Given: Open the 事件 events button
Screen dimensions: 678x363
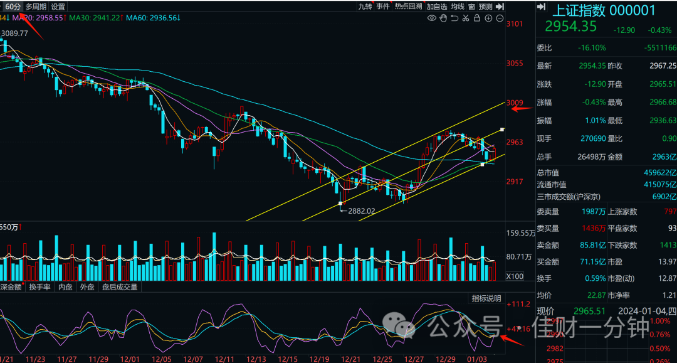Looking at the screenshot, I should [x=382, y=6].
